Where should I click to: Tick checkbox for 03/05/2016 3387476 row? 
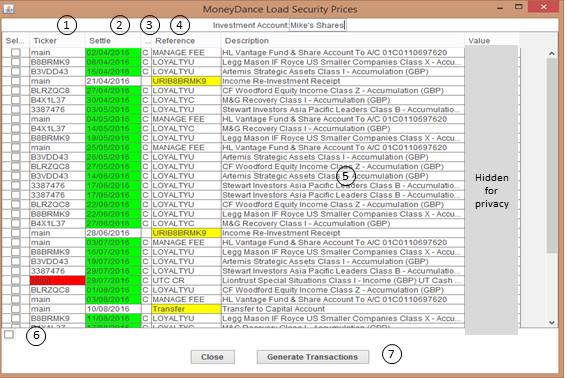point(16,110)
